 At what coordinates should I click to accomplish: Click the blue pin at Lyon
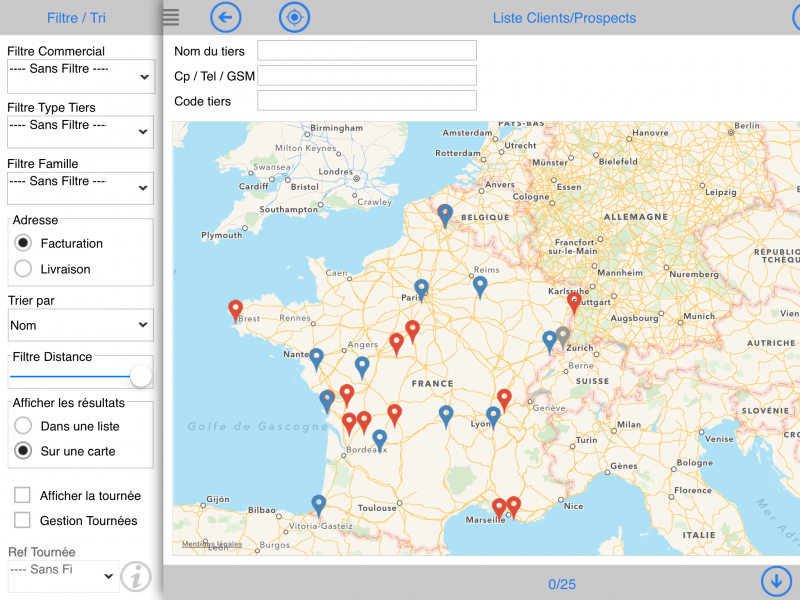point(493,417)
